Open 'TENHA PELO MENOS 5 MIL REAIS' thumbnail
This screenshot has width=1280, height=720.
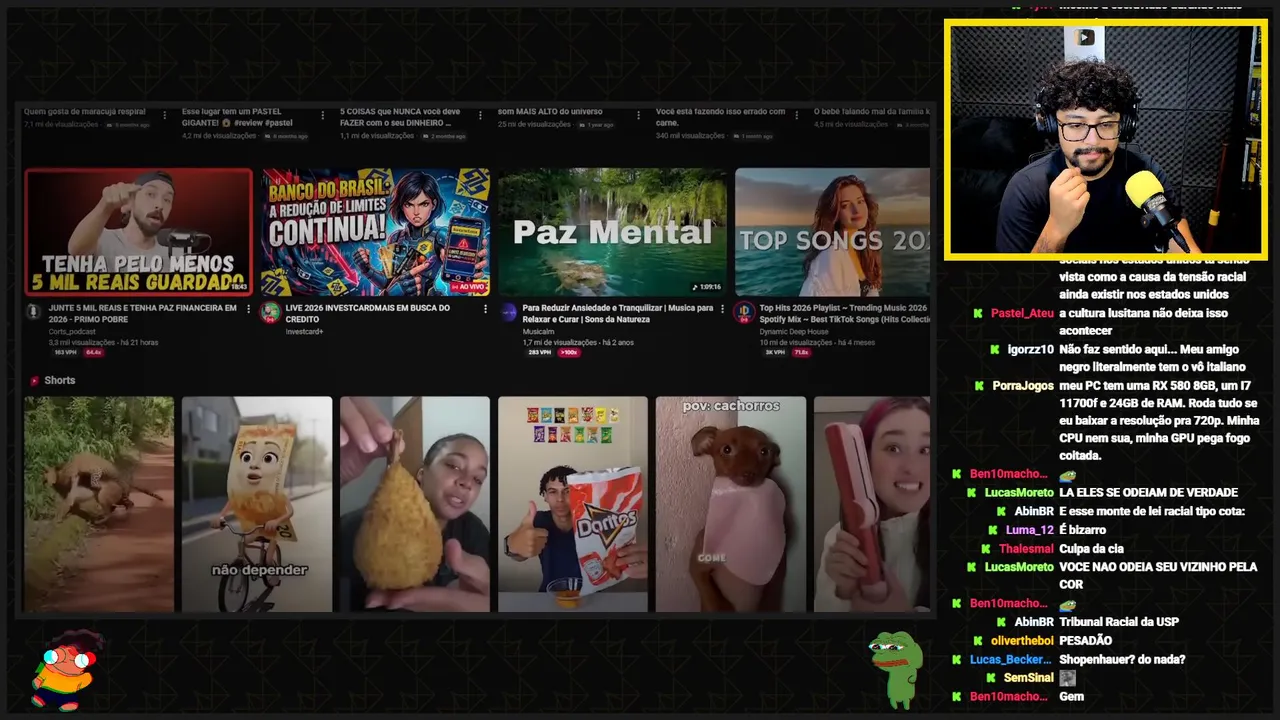pos(139,232)
